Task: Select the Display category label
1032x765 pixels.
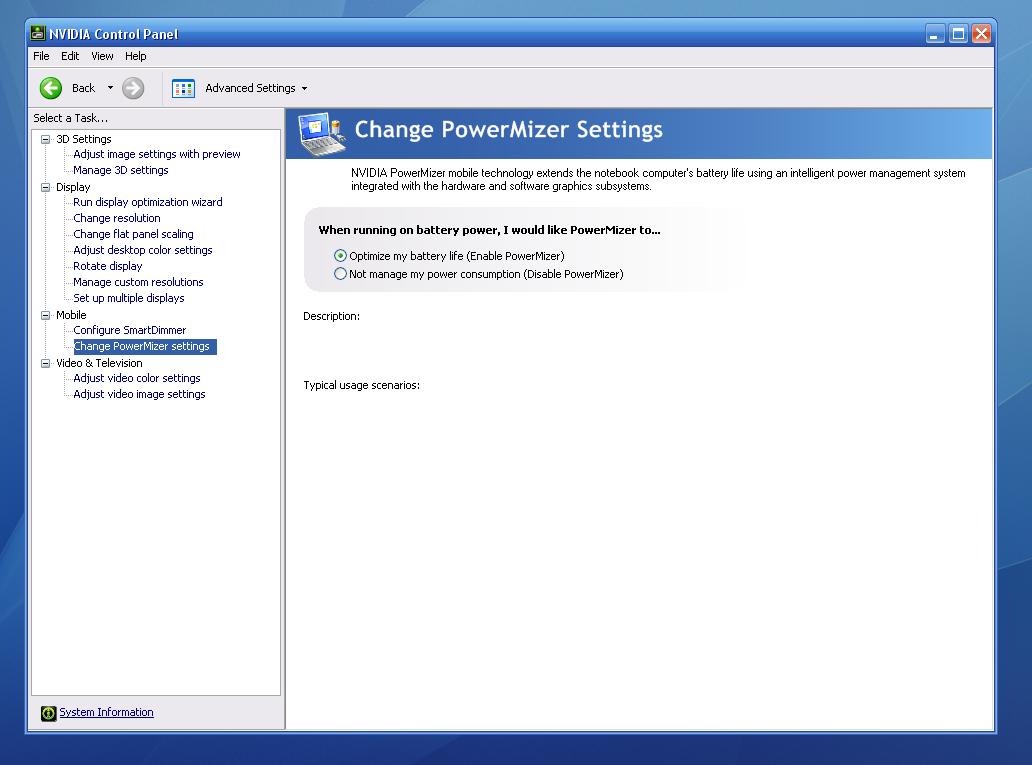Action: (73, 187)
